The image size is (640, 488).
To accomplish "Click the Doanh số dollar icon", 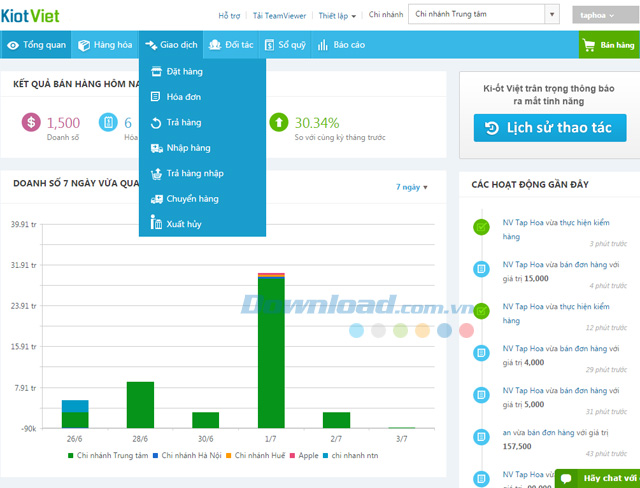I will point(32,123).
